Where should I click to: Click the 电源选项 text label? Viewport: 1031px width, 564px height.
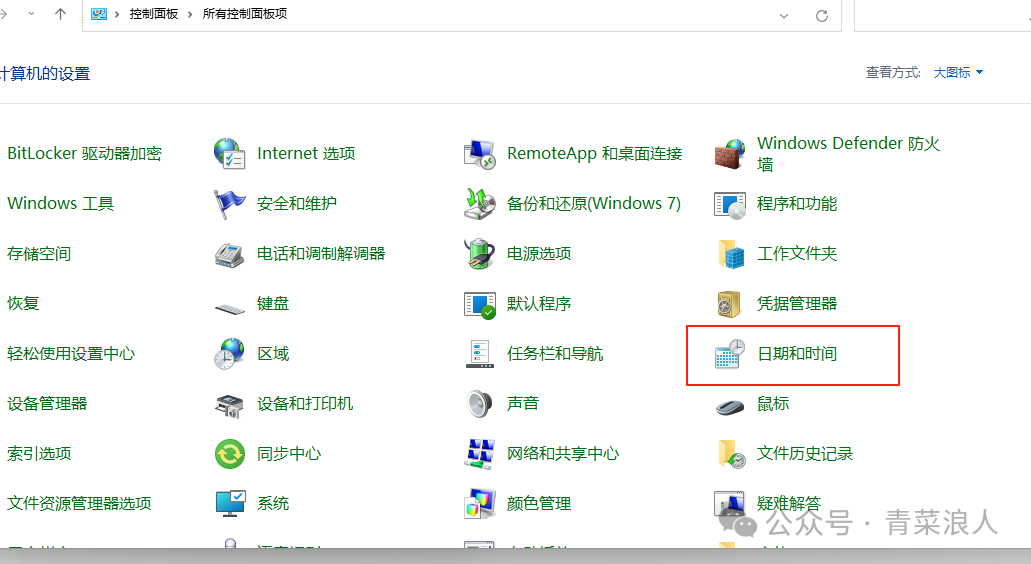(539, 254)
